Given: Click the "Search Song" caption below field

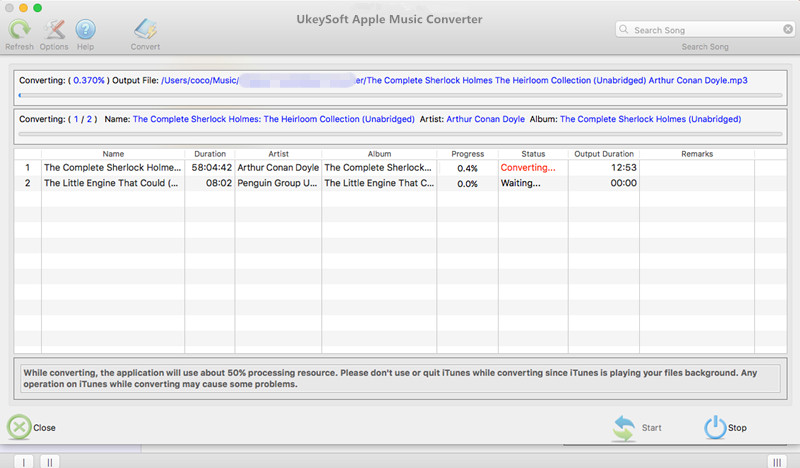Looking at the screenshot, I should tap(705, 46).
